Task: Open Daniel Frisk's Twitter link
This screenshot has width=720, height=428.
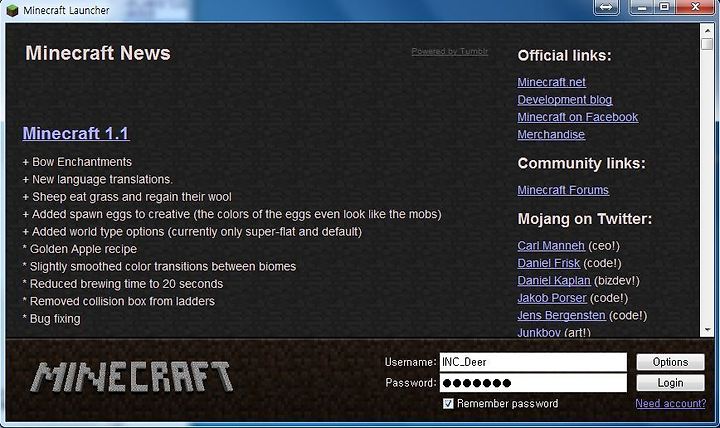Action: click(x=549, y=263)
